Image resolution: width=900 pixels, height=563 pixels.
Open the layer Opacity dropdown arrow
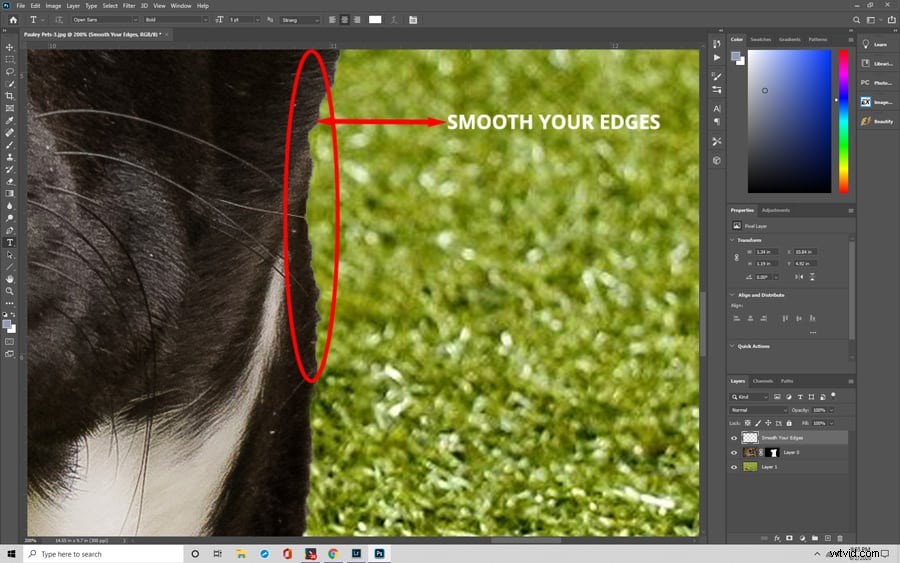[831, 410]
